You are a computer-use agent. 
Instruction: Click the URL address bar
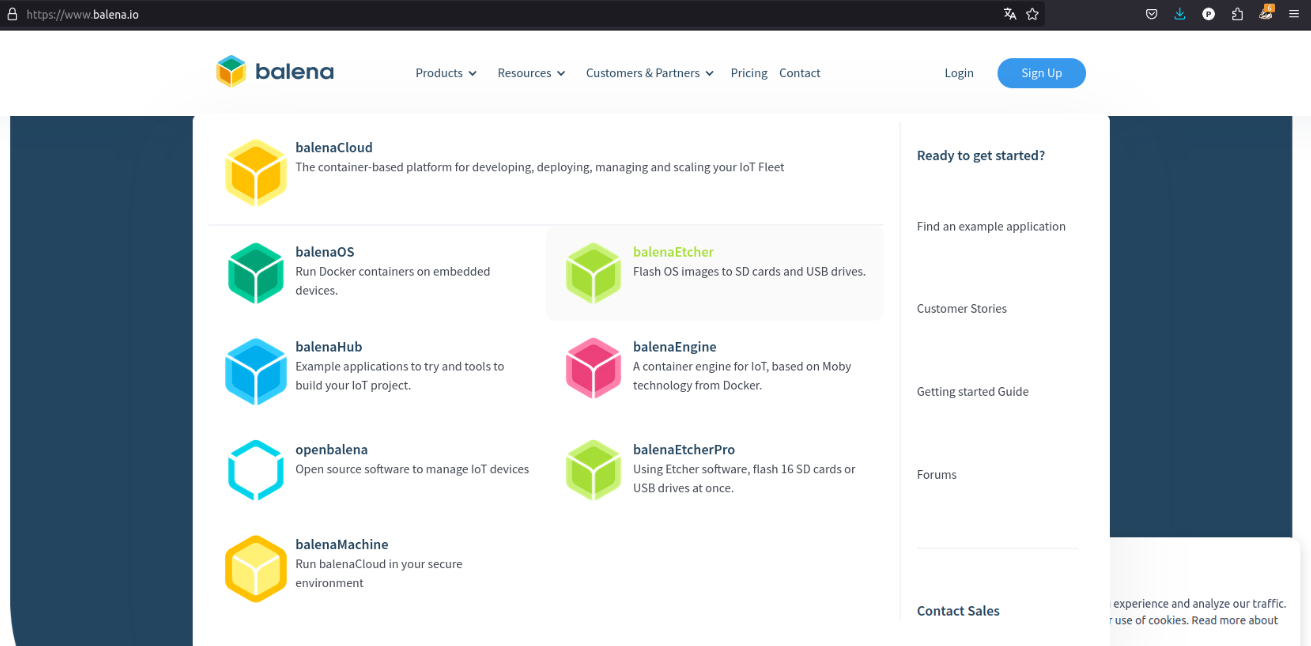tap(500, 14)
